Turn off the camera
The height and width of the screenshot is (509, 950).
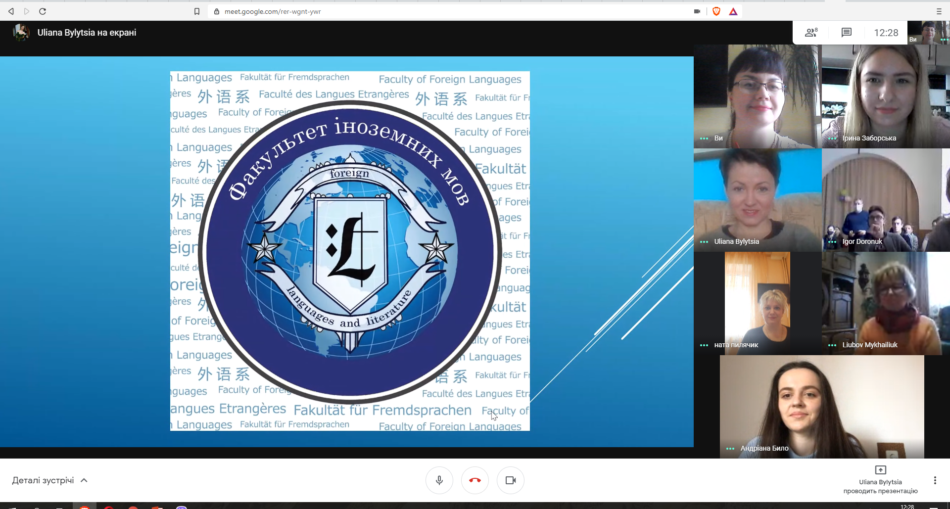[x=510, y=480]
